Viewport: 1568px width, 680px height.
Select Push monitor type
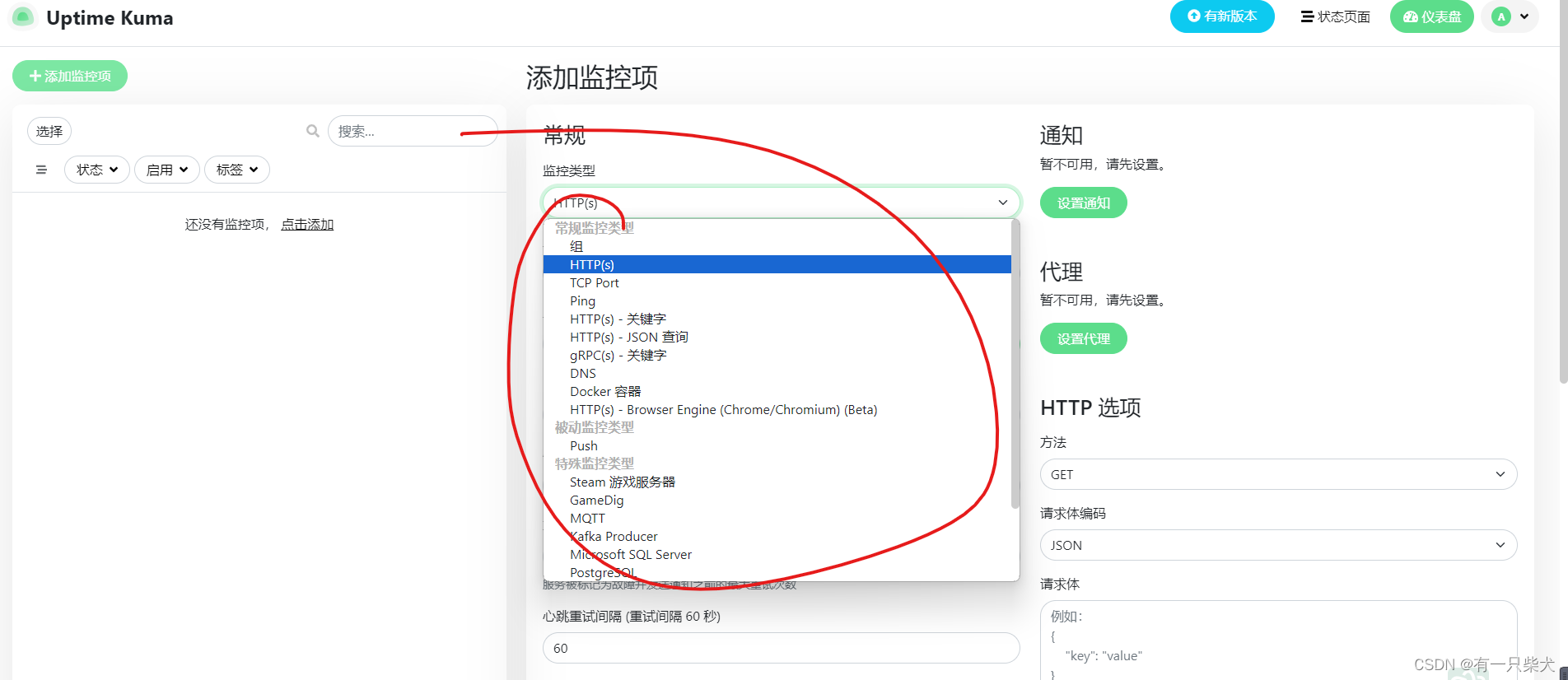pyautogui.click(x=777, y=445)
